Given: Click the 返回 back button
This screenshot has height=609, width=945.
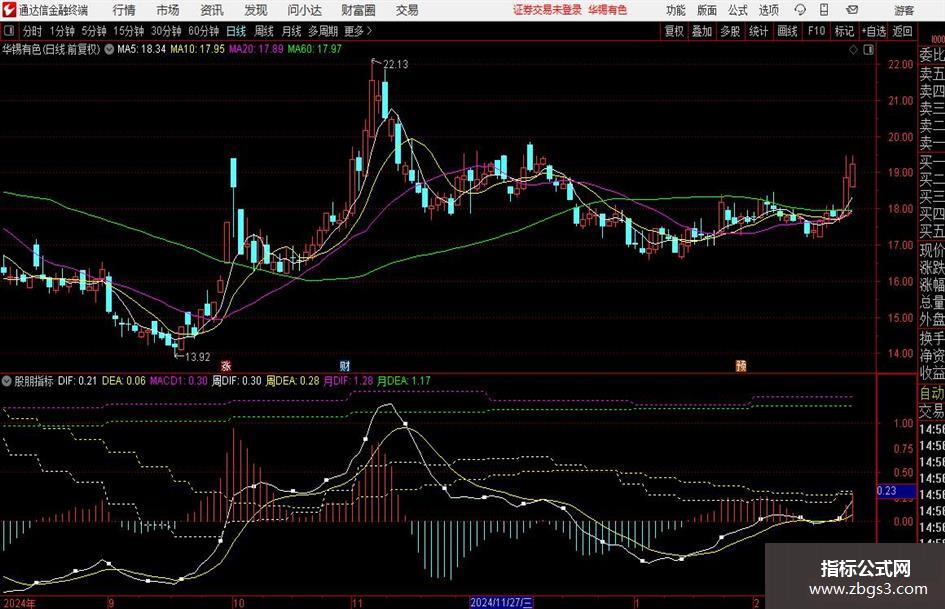Looking at the screenshot, I should 902,31.
